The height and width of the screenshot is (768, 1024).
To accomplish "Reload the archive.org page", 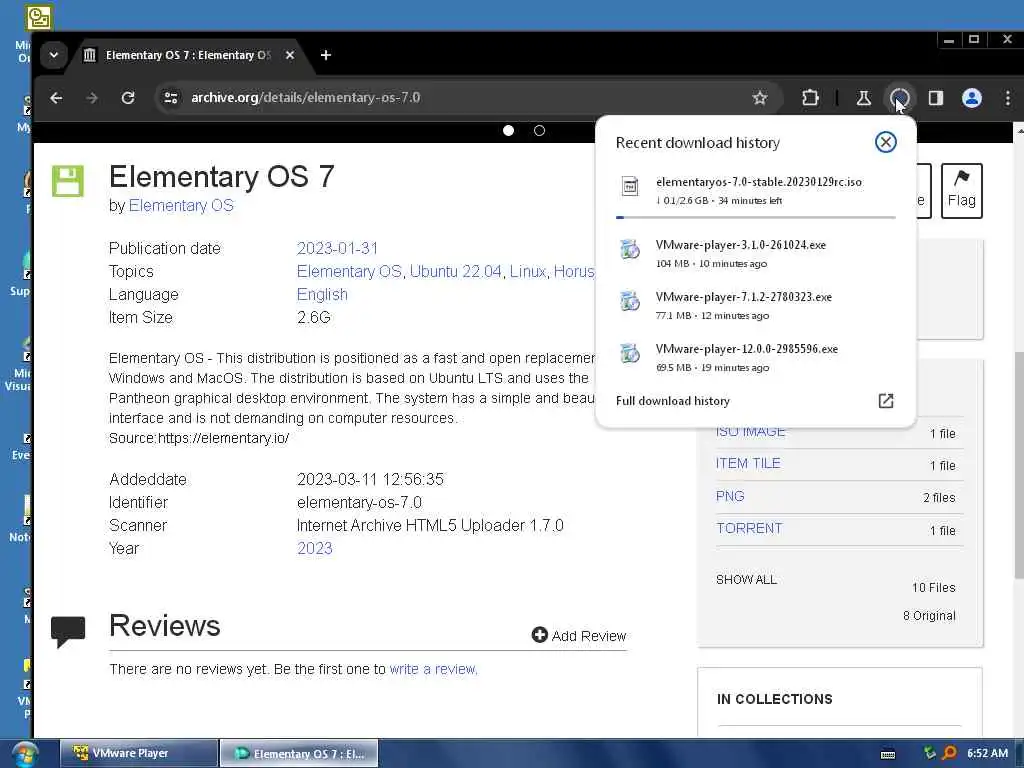I will pos(128,98).
